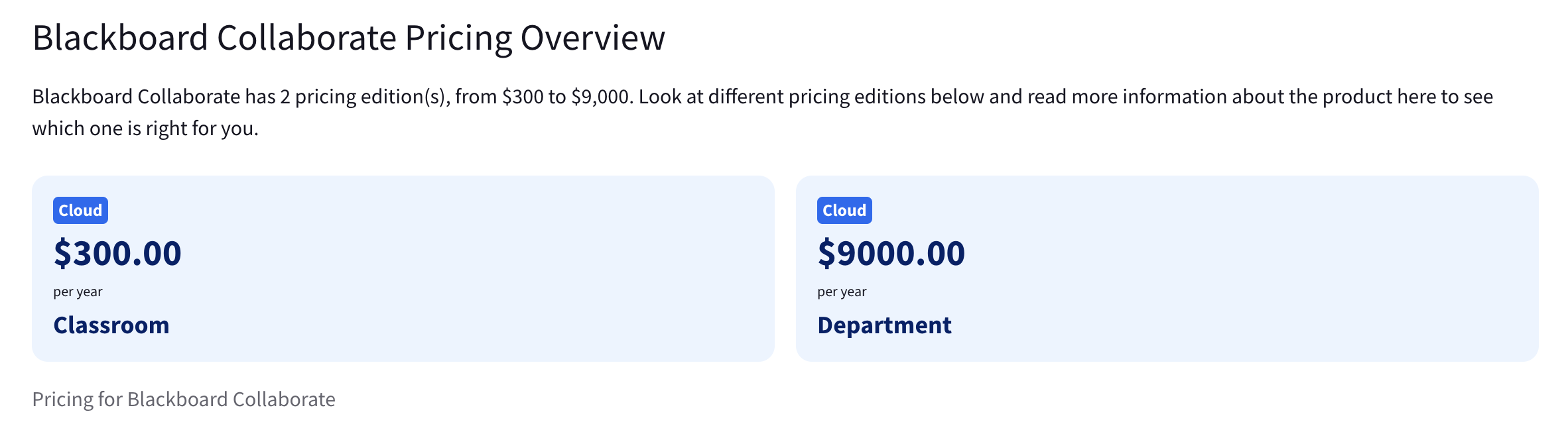Click the Department pricing card

[x=1227, y=268]
